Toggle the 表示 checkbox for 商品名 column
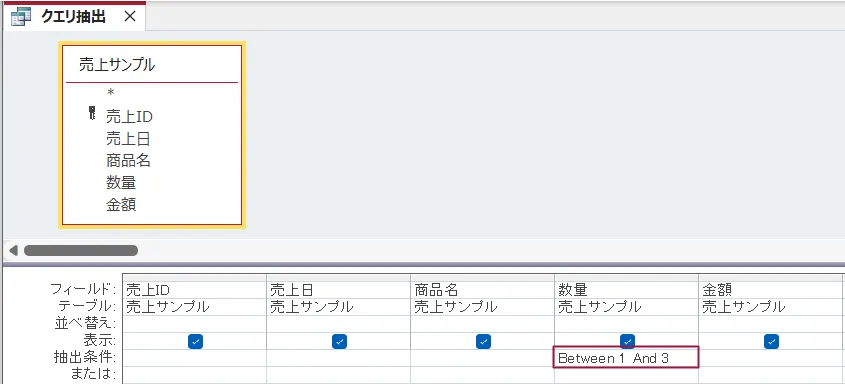The height and width of the screenshot is (384, 845). tap(483, 341)
